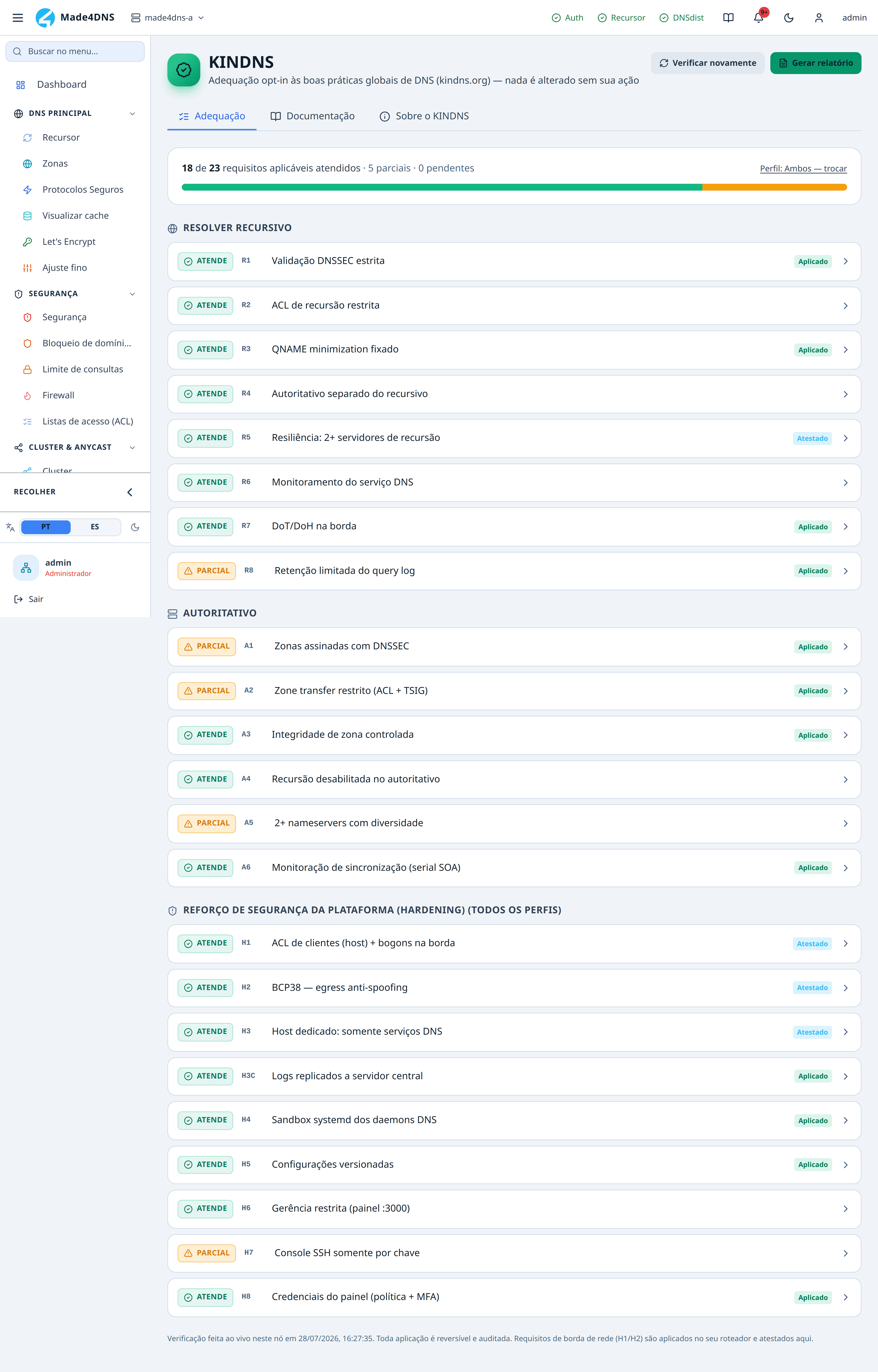Viewport: 878px width, 1372px height.
Task: Click the KINDNS green badge icon
Action: pos(184,70)
